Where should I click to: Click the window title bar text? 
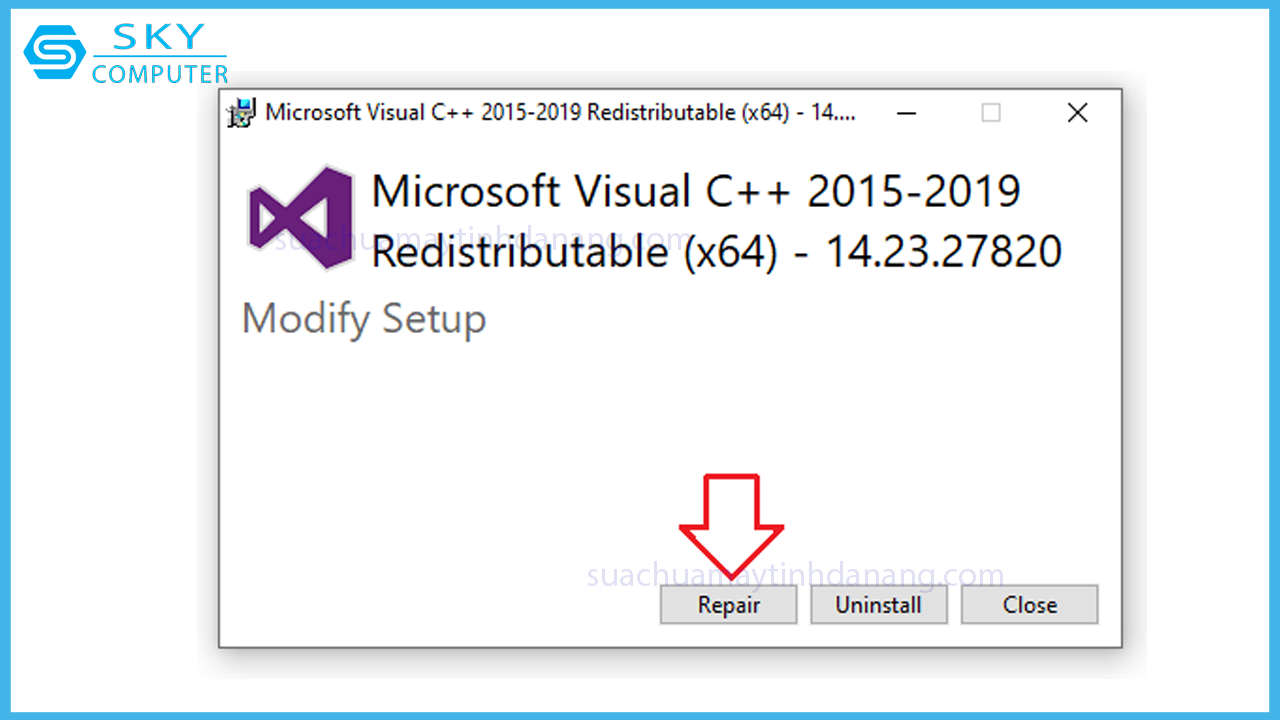coord(560,113)
